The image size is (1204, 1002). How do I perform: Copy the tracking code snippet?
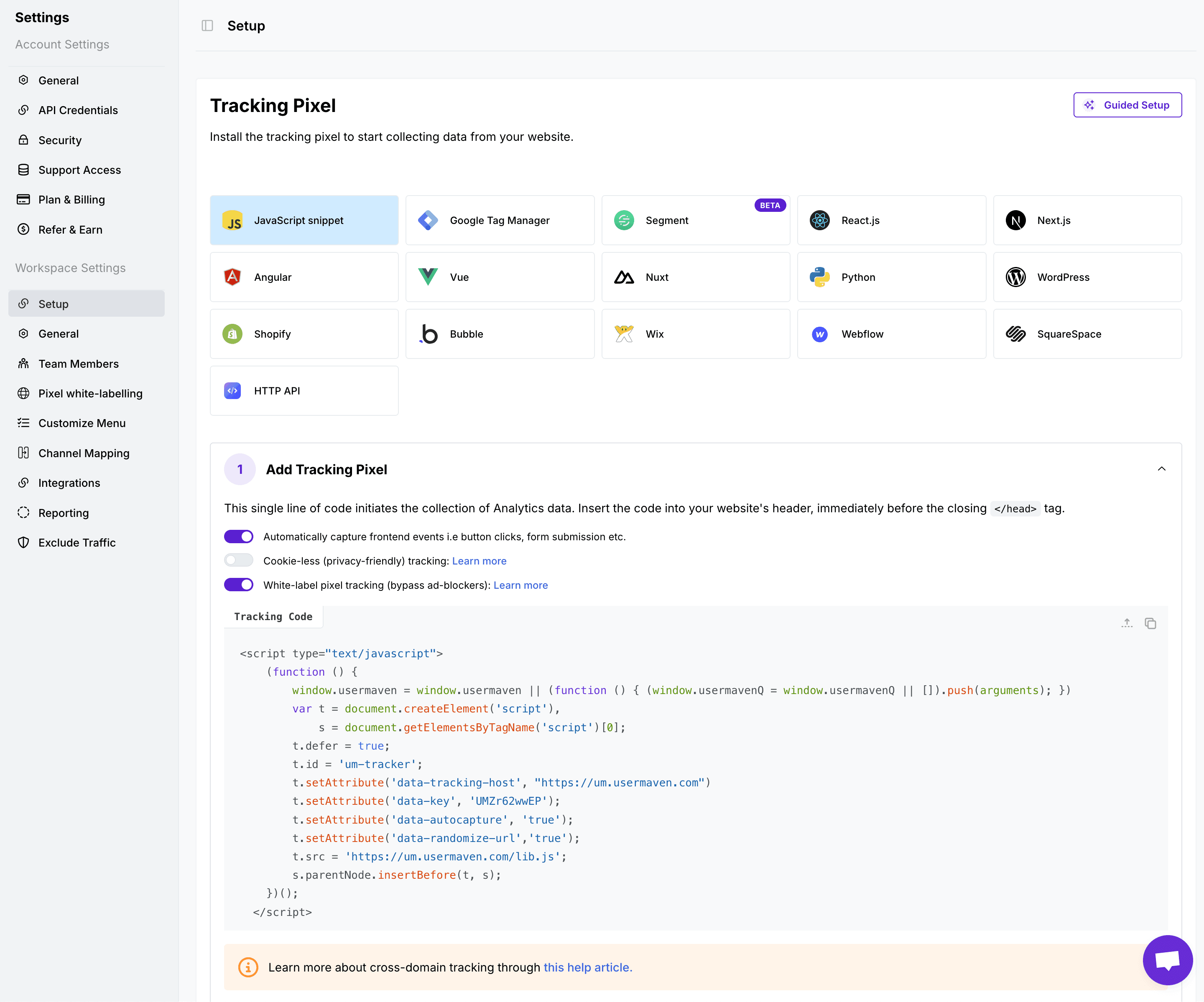[x=1150, y=623]
